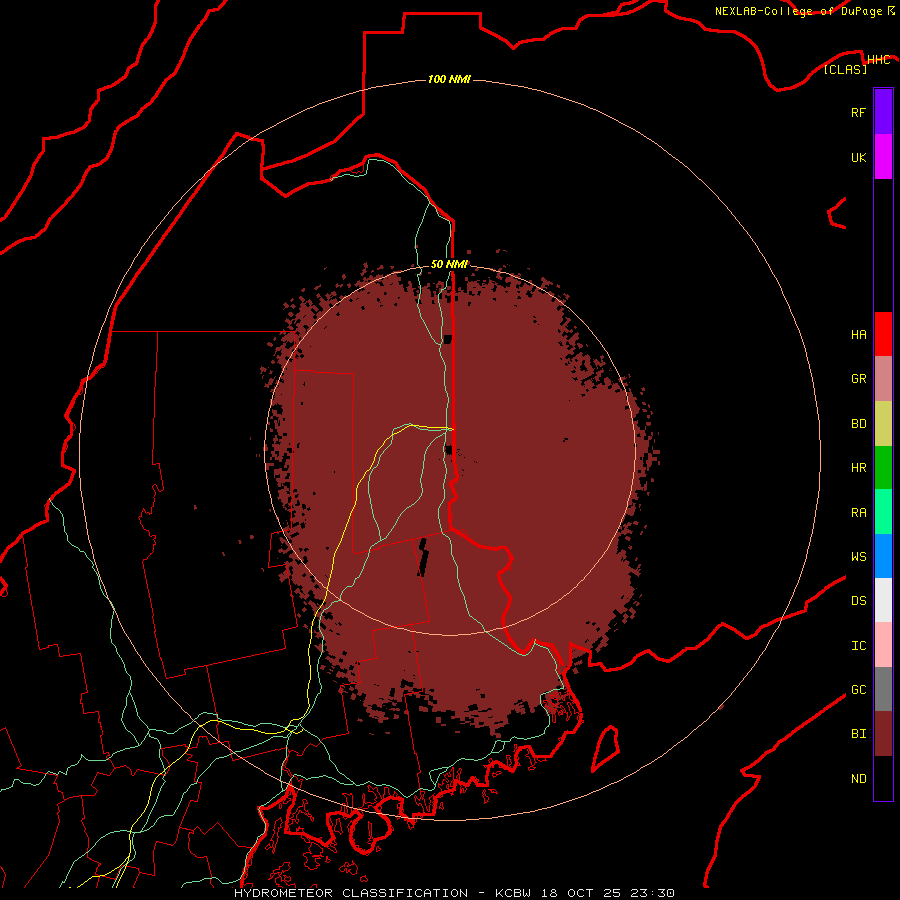Pick the RA mint green legend swatch
Image resolution: width=900 pixels, height=900 pixels.
point(883,512)
